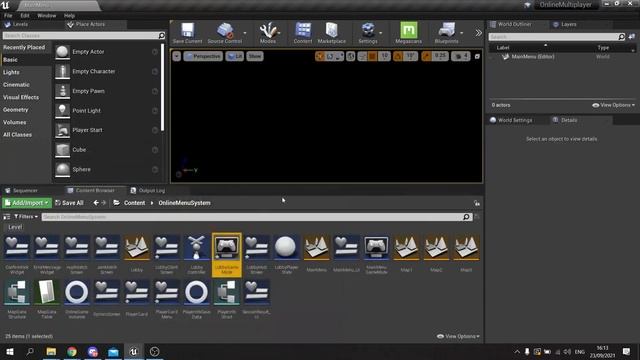Open the Help menu
640x360 pixels.
point(69,16)
